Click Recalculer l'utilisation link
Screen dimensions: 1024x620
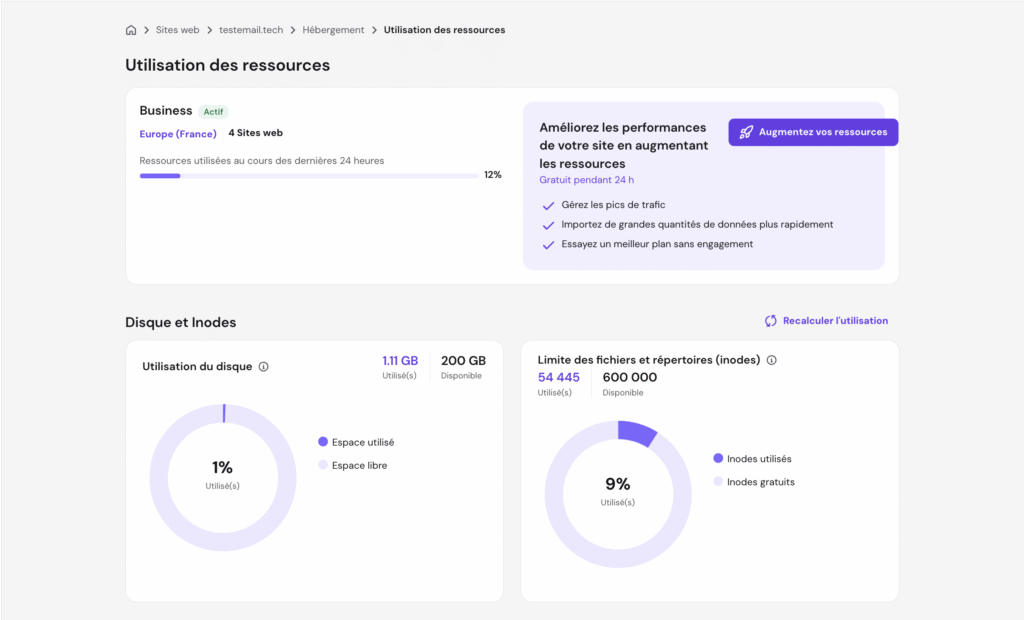pyautogui.click(x=835, y=321)
